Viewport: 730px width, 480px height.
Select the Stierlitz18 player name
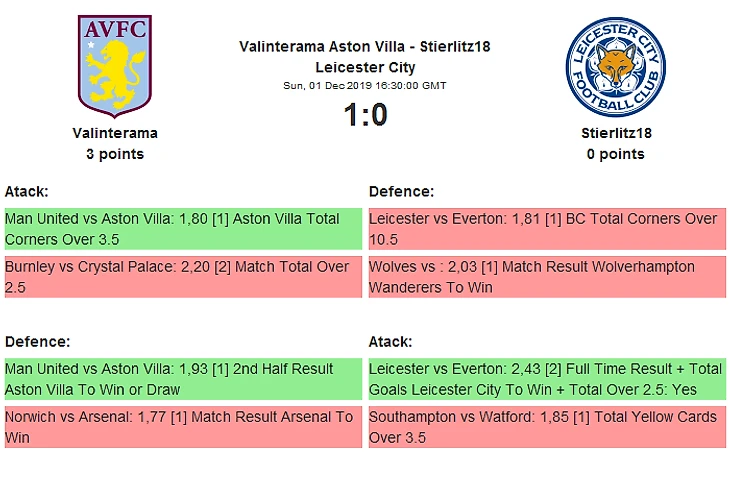[x=616, y=133]
